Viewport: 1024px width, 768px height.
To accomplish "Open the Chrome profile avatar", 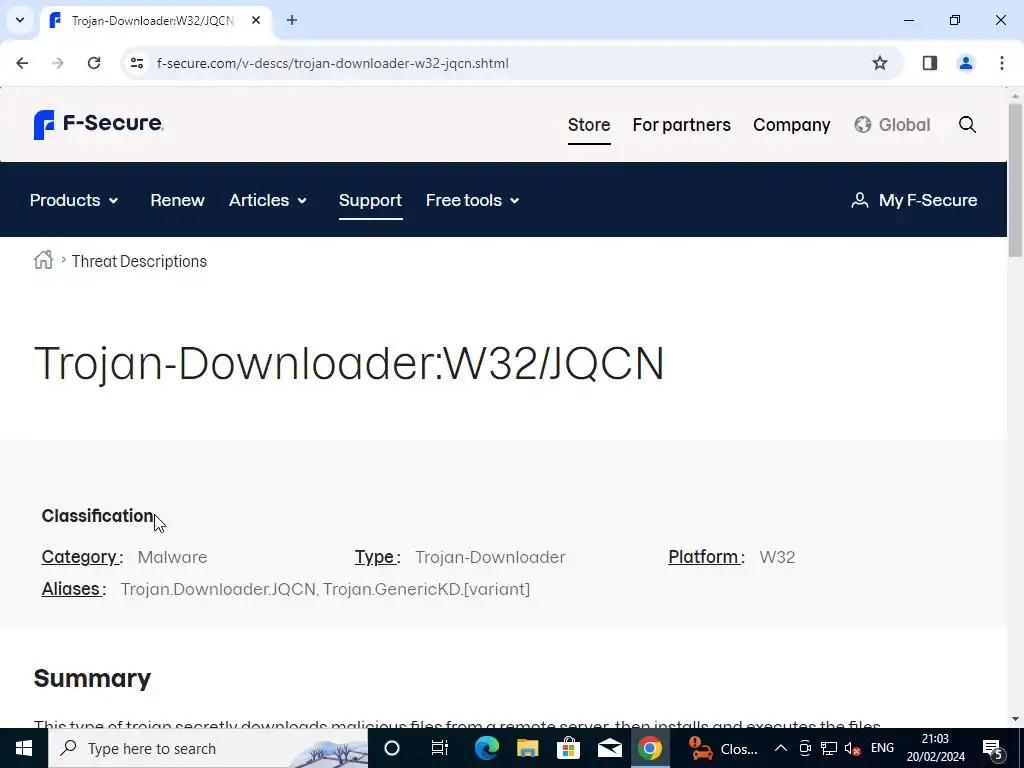I will [x=966, y=63].
